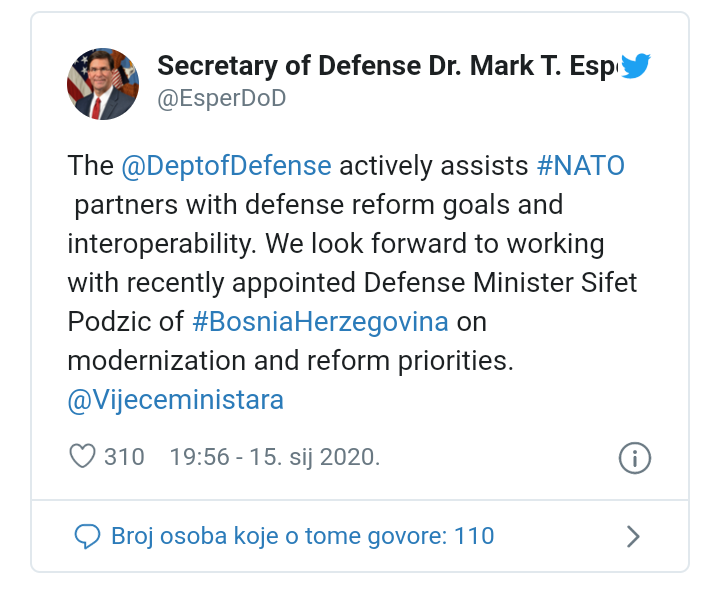
Task: Open Broj osoba koje o tome govore link
Action: pyautogui.click(x=302, y=536)
